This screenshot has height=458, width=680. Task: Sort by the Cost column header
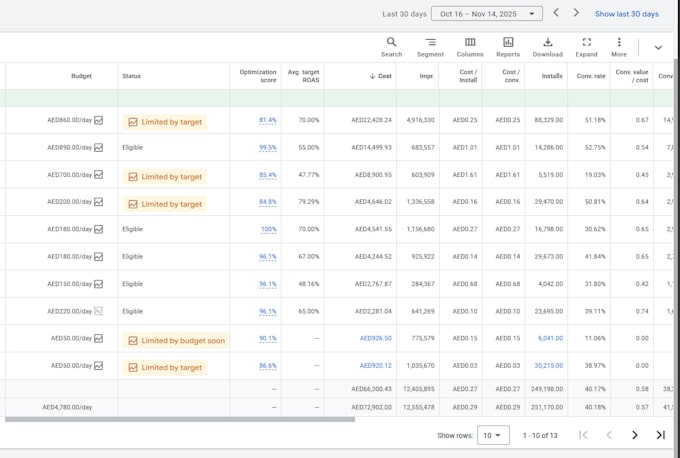coord(381,76)
